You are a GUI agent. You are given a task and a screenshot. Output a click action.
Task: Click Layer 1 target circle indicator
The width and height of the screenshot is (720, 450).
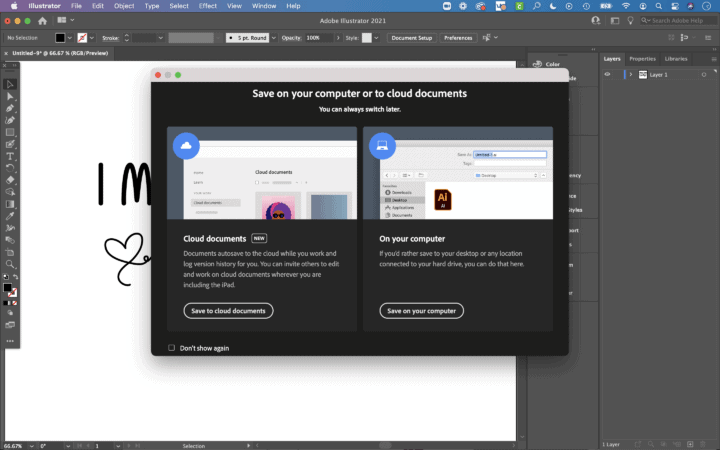pyautogui.click(x=703, y=74)
